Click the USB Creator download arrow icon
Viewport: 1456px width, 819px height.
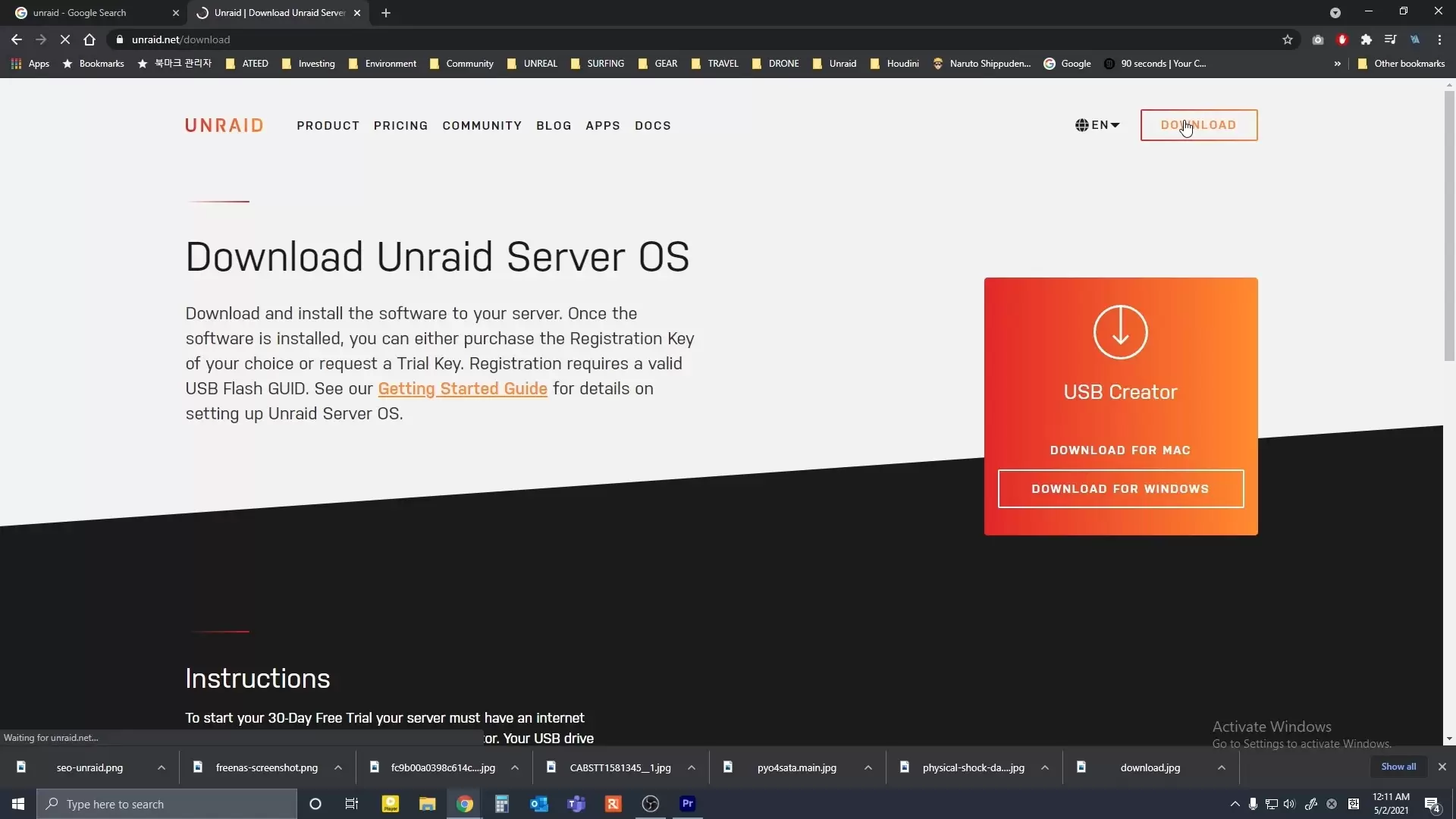pos(1120,332)
